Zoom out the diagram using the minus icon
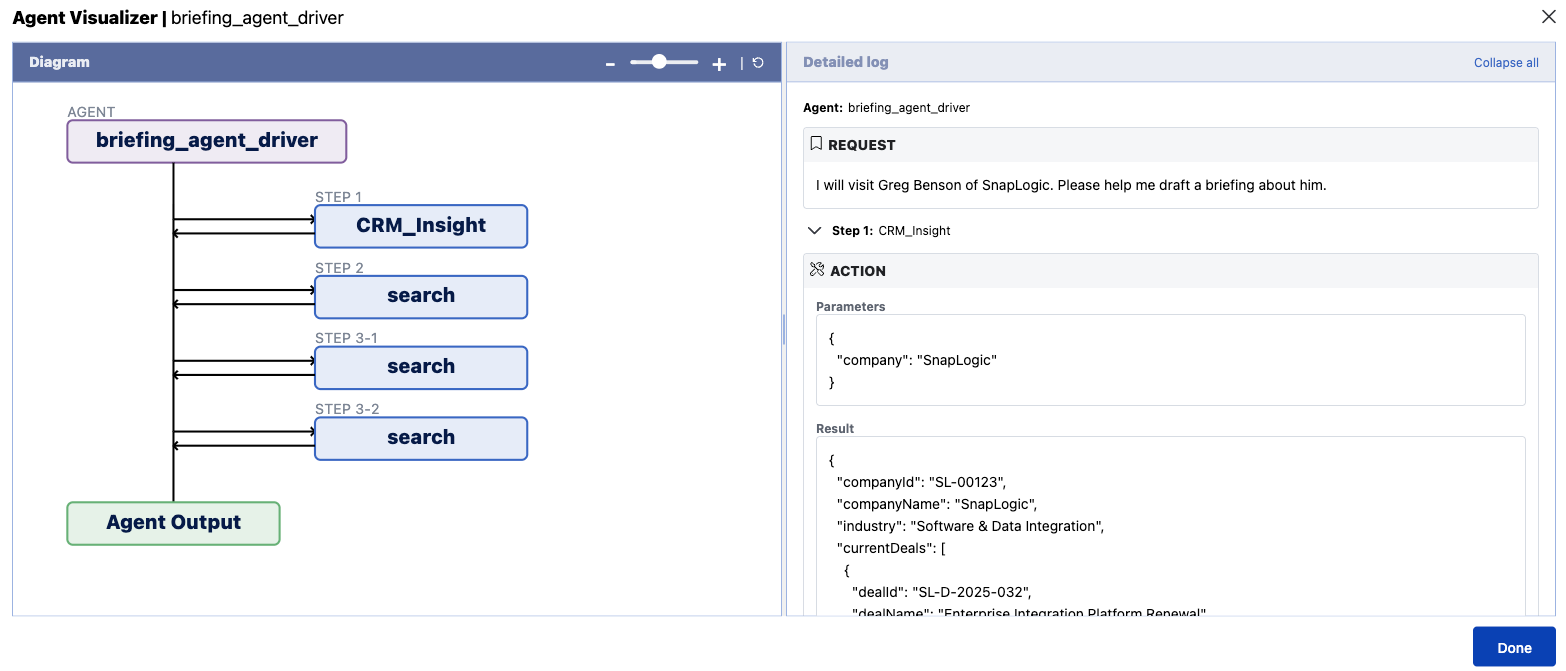The image size is (1566, 671). pos(610,63)
